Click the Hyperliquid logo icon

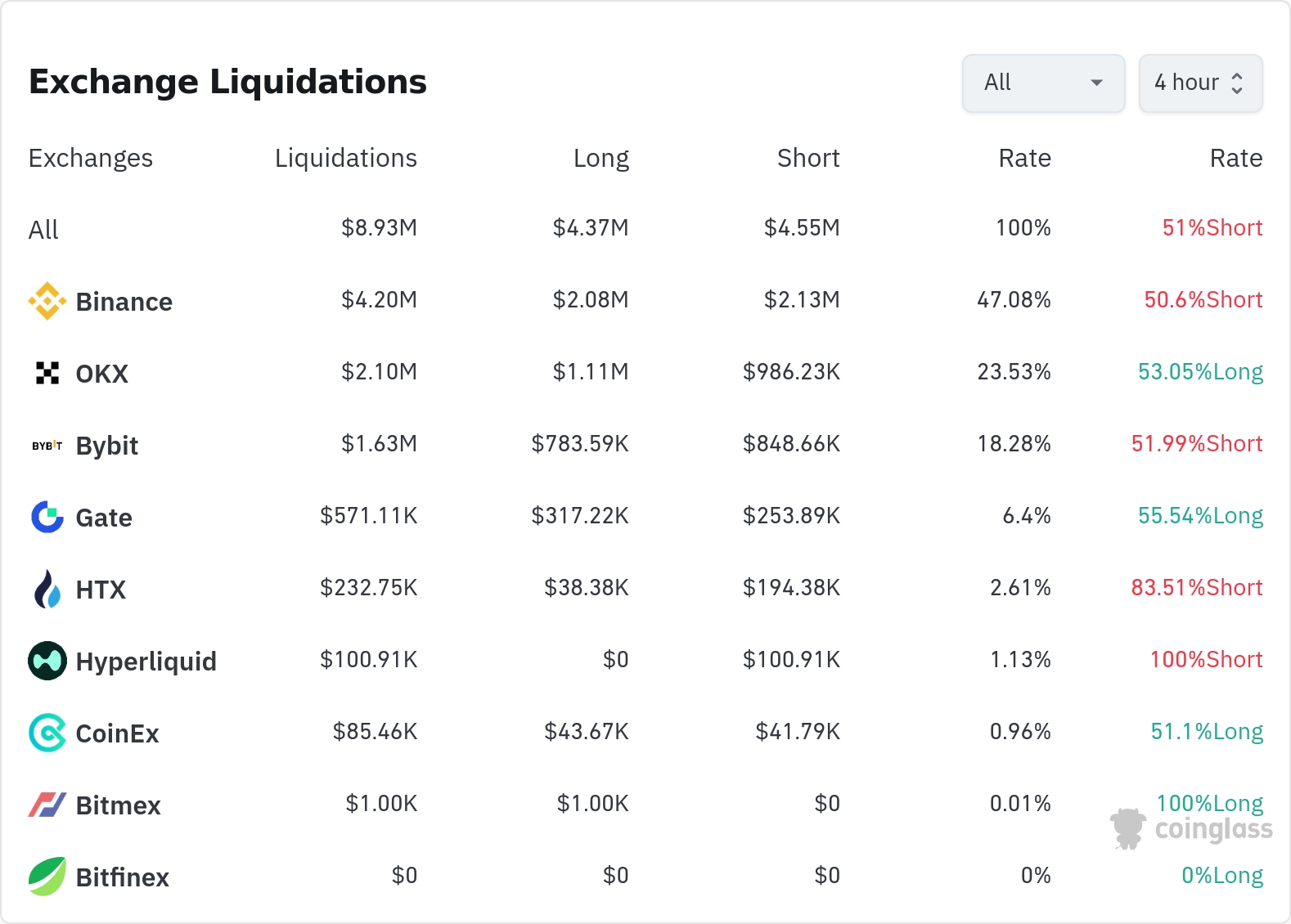47,661
